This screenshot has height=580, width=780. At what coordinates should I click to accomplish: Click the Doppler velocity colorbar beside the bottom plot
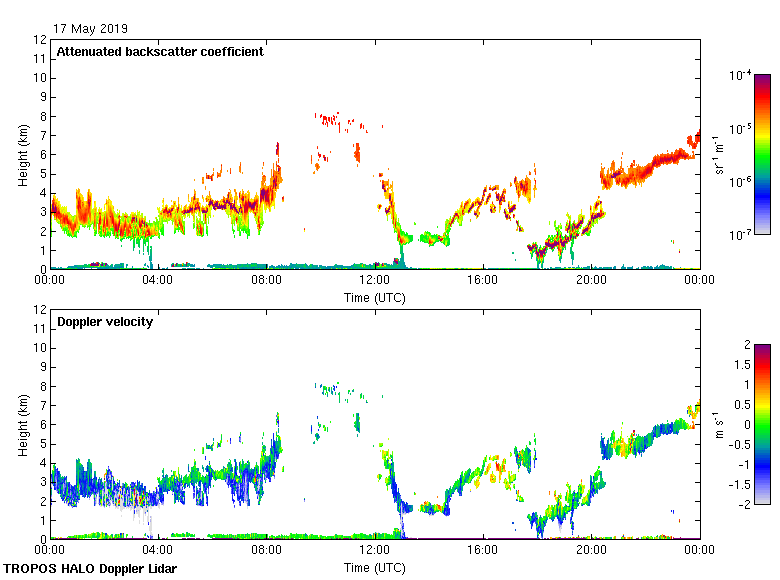point(763,424)
